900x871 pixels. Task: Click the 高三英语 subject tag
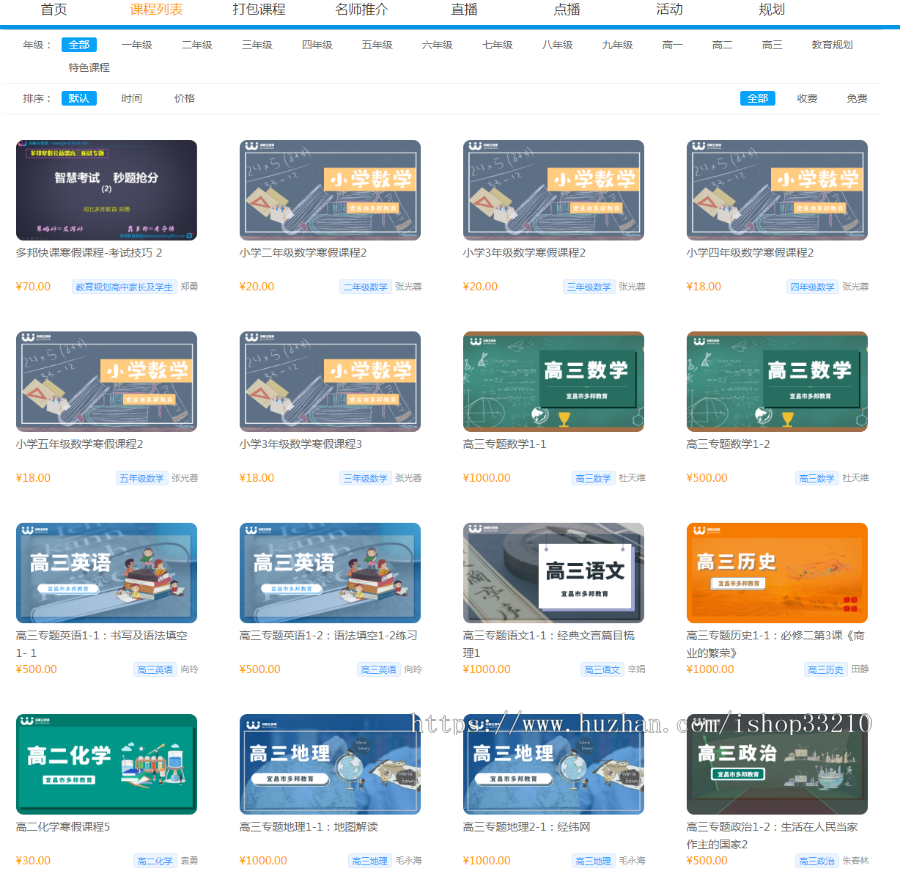tap(154, 670)
